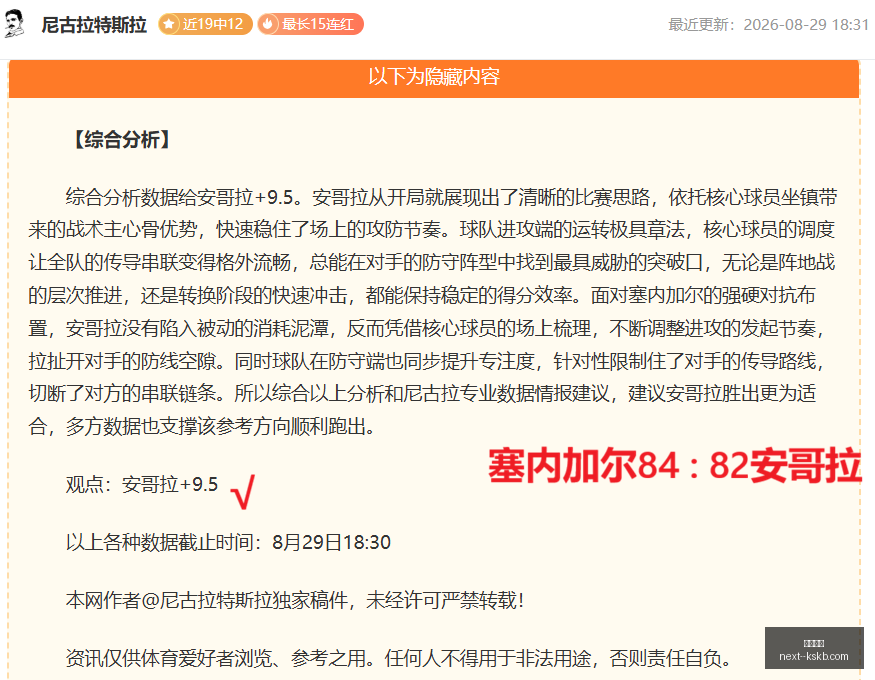
Task: Click the 未经许可严禁转载 copyright line
Action: (x=295, y=600)
